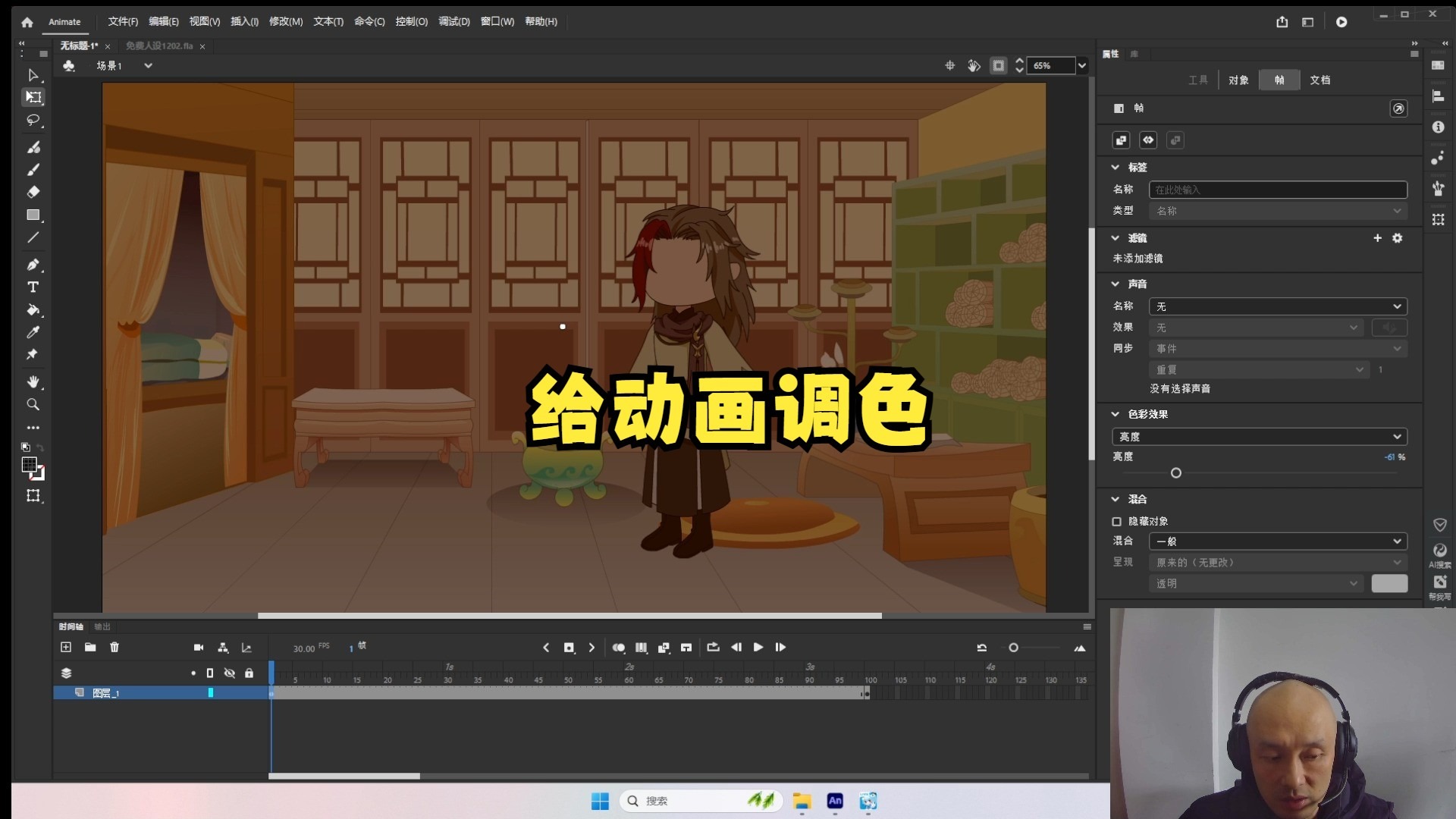Toggle 隐藏对象 checkbox in 混合 section

click(x=1116, y=522)
